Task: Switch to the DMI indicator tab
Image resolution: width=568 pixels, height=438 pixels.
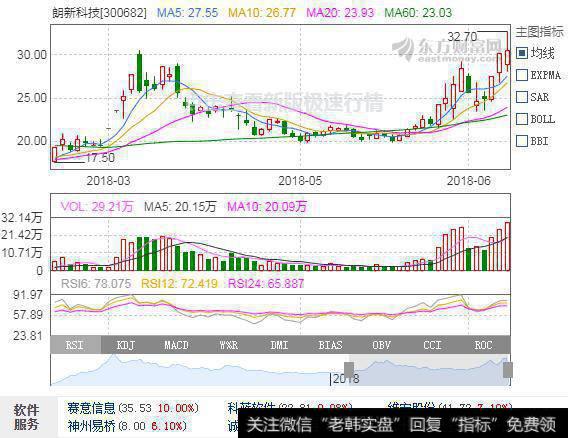Action: tap(279, 345)
